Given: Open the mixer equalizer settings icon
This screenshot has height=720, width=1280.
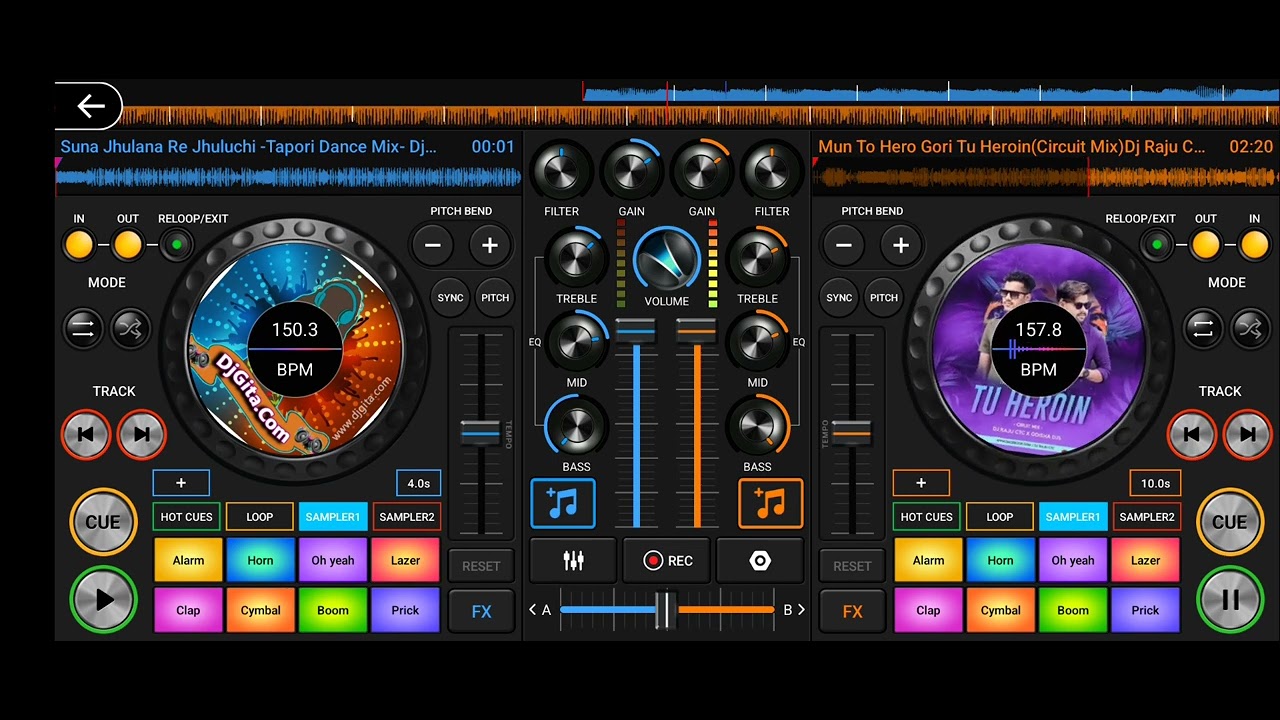Looking at the screenshot, I should tap(573, 561).
